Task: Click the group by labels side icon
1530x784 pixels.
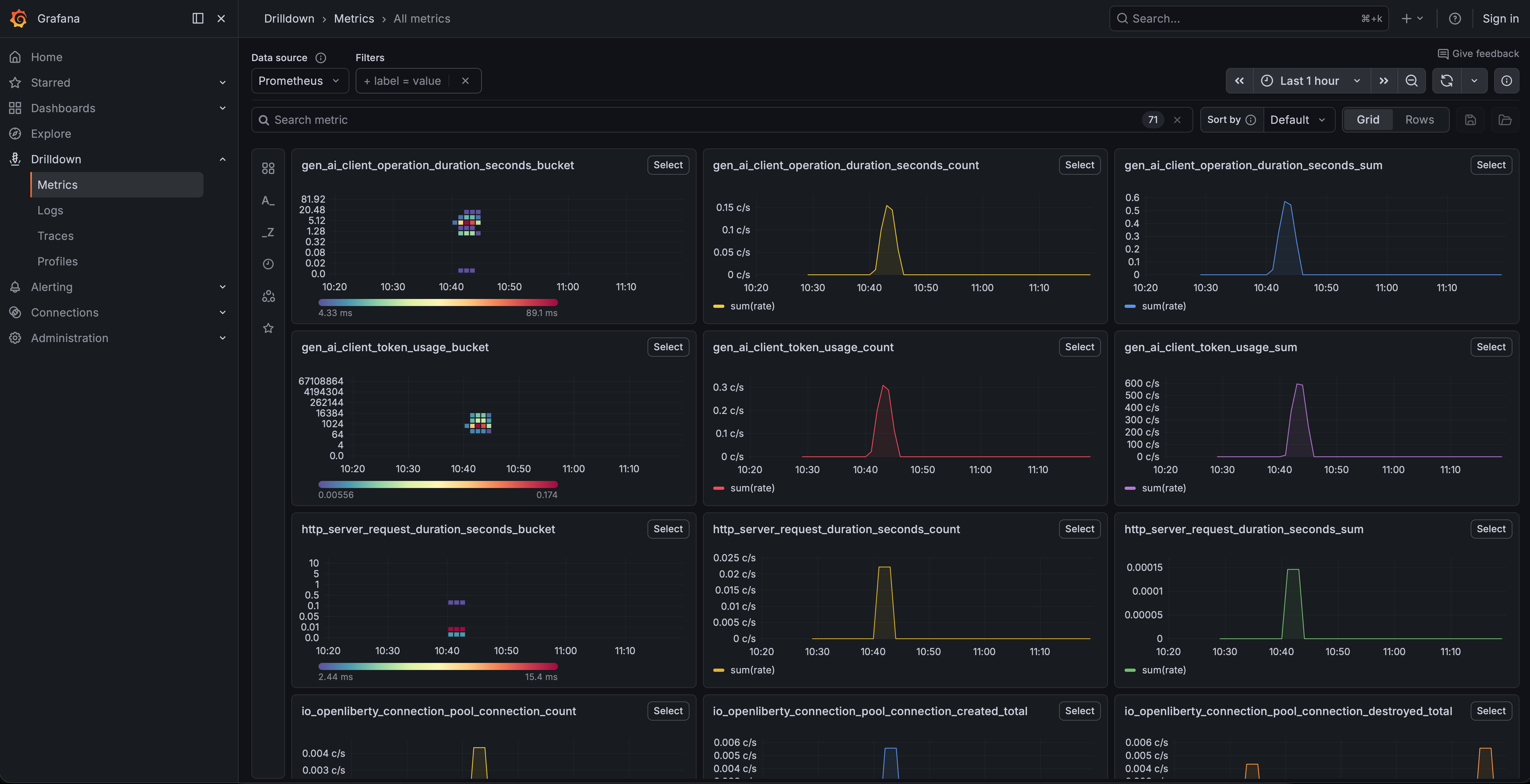Action: pos(269,296)
